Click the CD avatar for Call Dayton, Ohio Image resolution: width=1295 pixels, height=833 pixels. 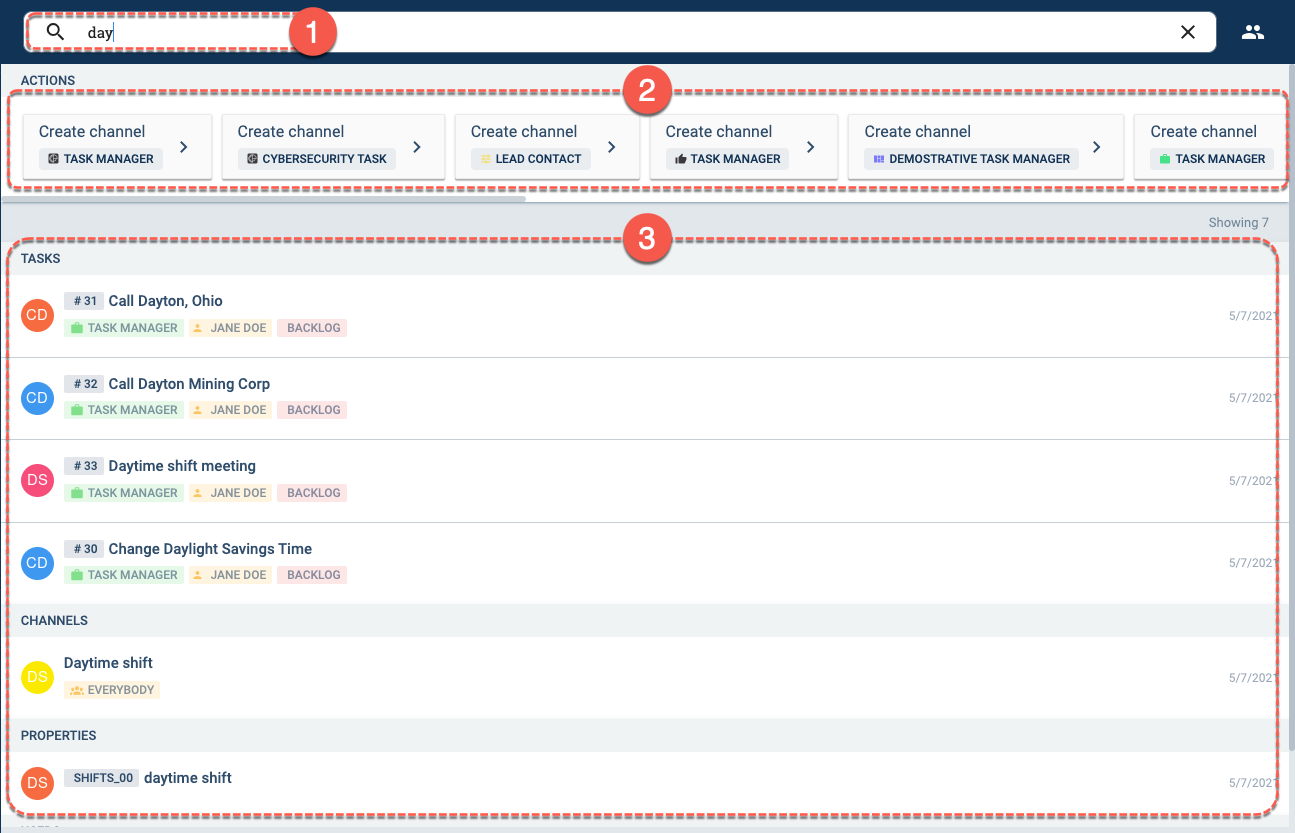(37, 315)
